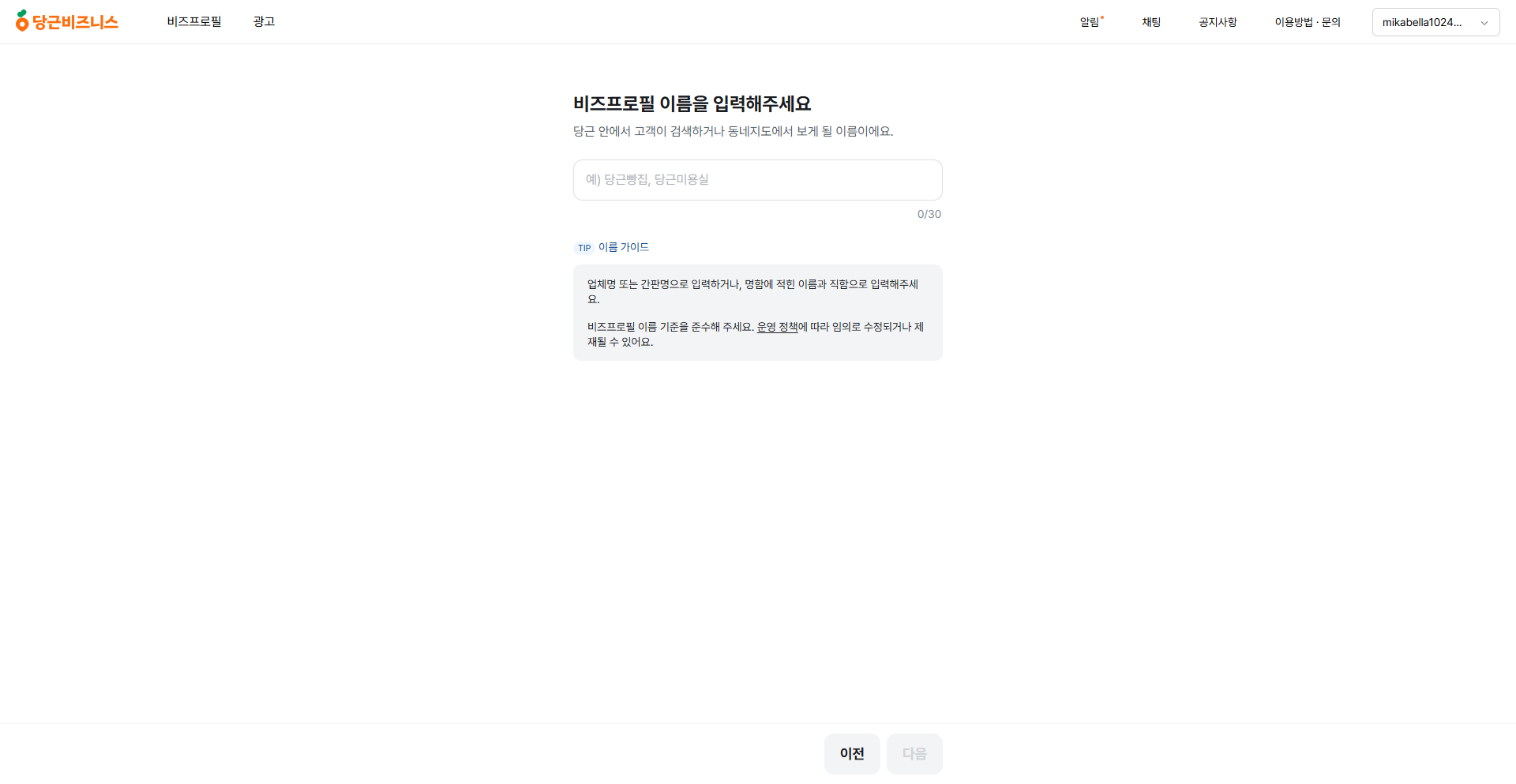The height and width of the screenshot is (784, 1516).
Task: Click the subtitle beginning 당근 안에서 고객이
Action: (x=734, y=131)
